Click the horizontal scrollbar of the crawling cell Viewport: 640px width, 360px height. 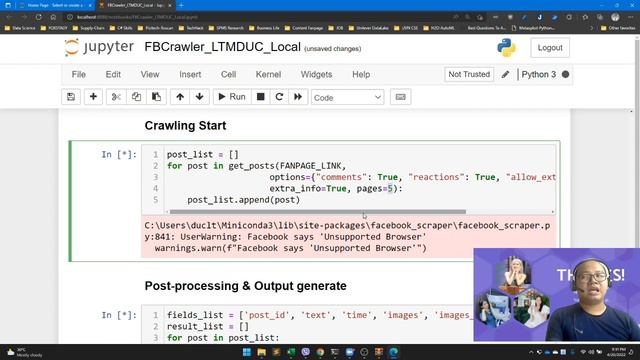(318, 212)
